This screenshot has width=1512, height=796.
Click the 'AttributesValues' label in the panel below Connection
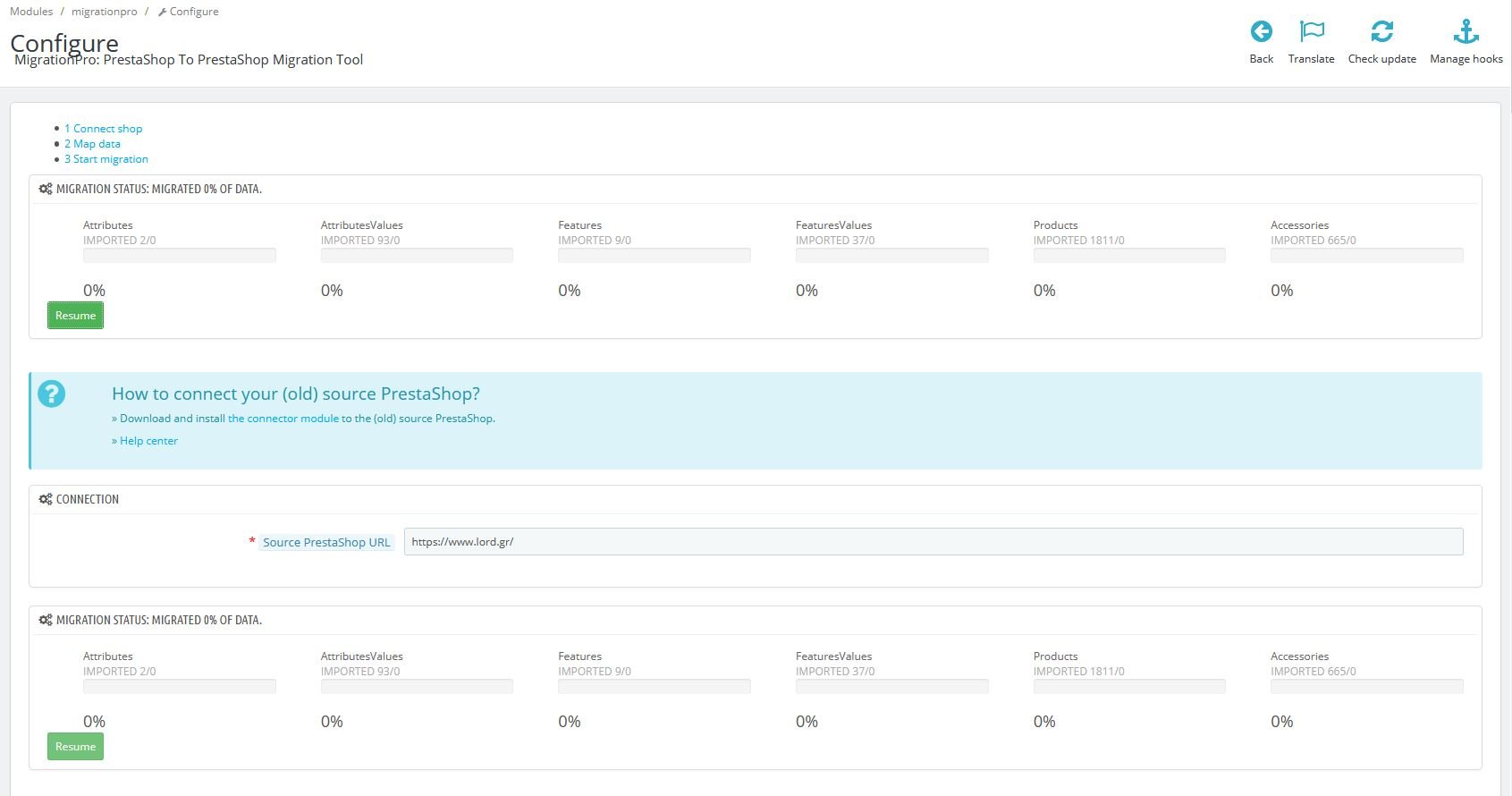tap(362, 656)
